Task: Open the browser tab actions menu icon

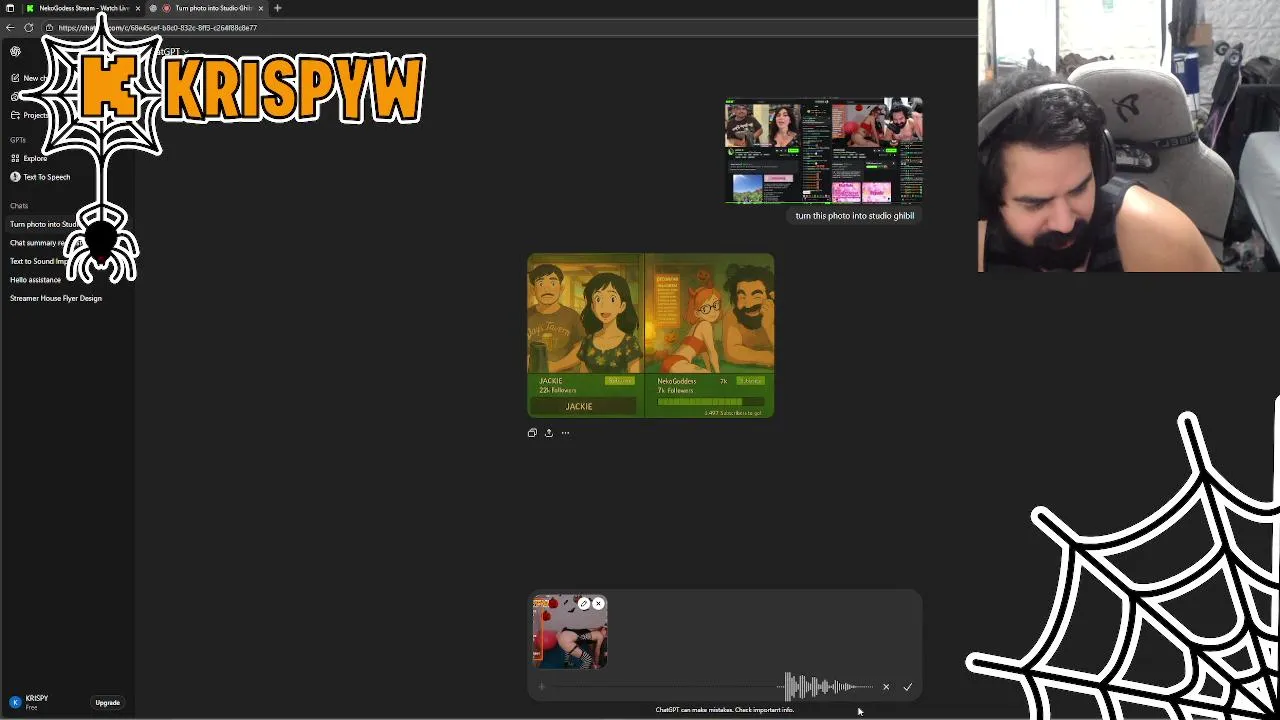Action: coord(10,8)
